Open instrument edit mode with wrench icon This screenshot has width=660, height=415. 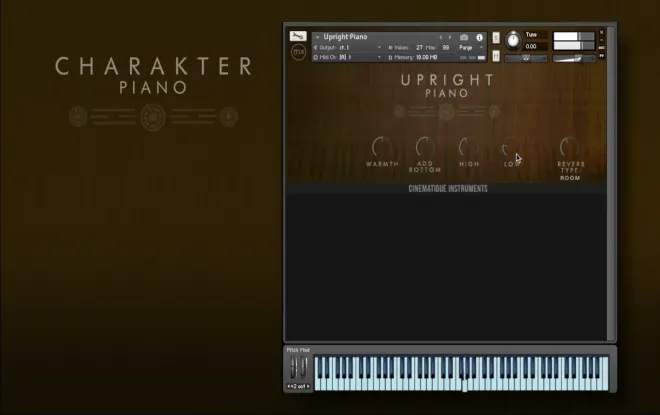tap(298, 36)
